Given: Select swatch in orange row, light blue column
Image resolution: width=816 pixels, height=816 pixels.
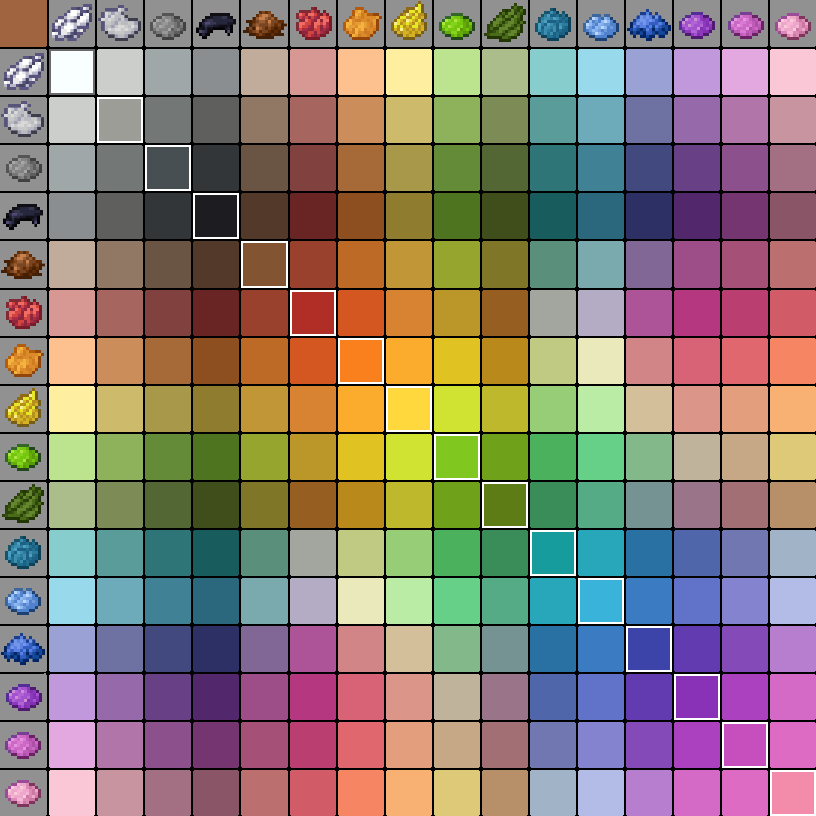Looking at the screenshot, I should (601, 361).
